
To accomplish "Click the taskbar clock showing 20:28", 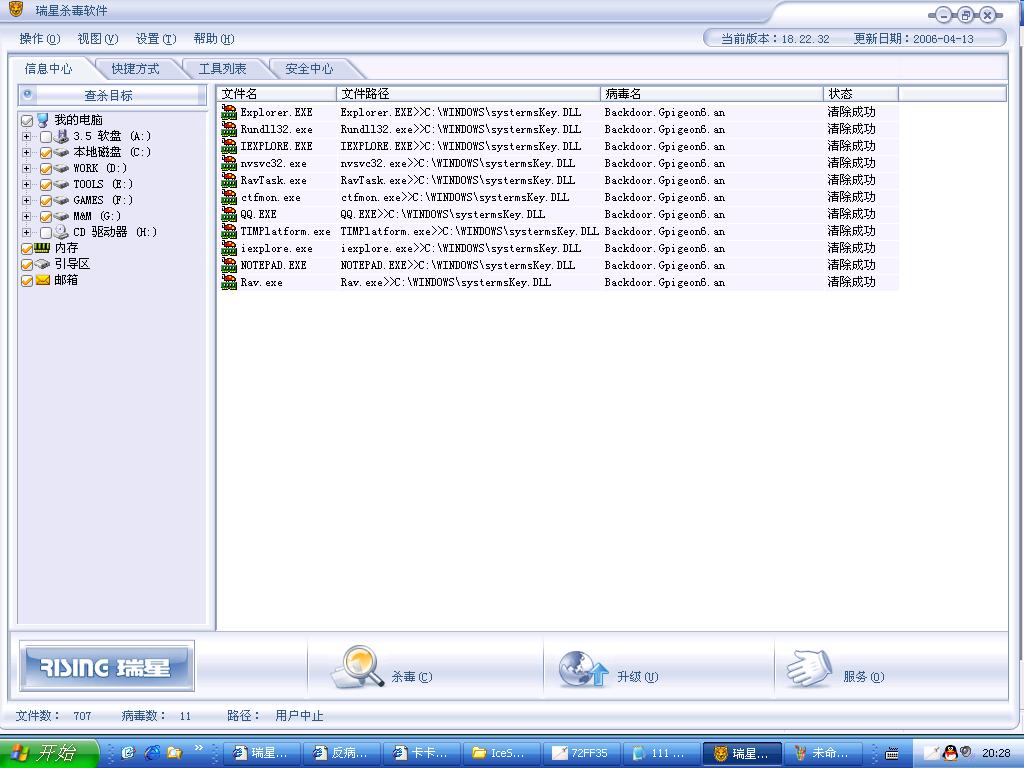I will (x=995, y=753).
